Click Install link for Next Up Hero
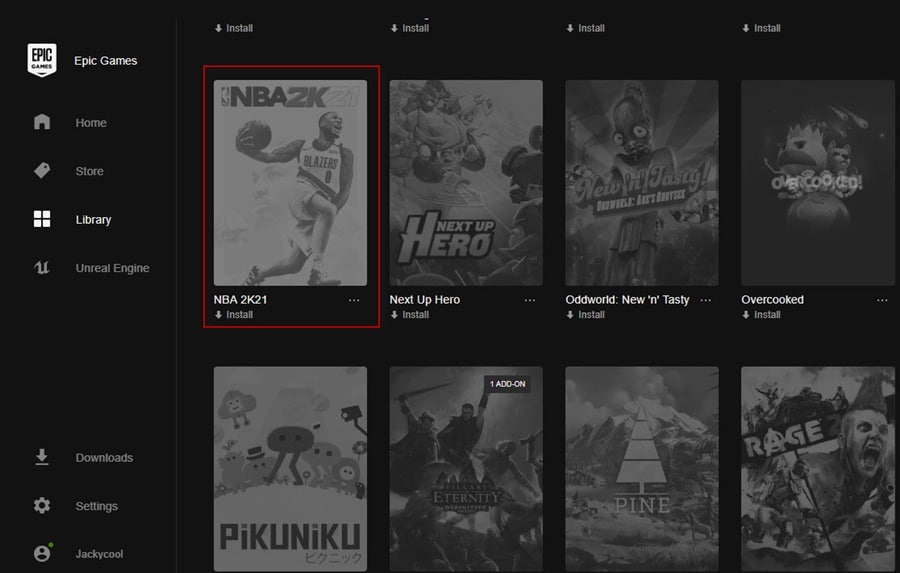This screenshot has height=573, width=900. [x=416, y=315]
